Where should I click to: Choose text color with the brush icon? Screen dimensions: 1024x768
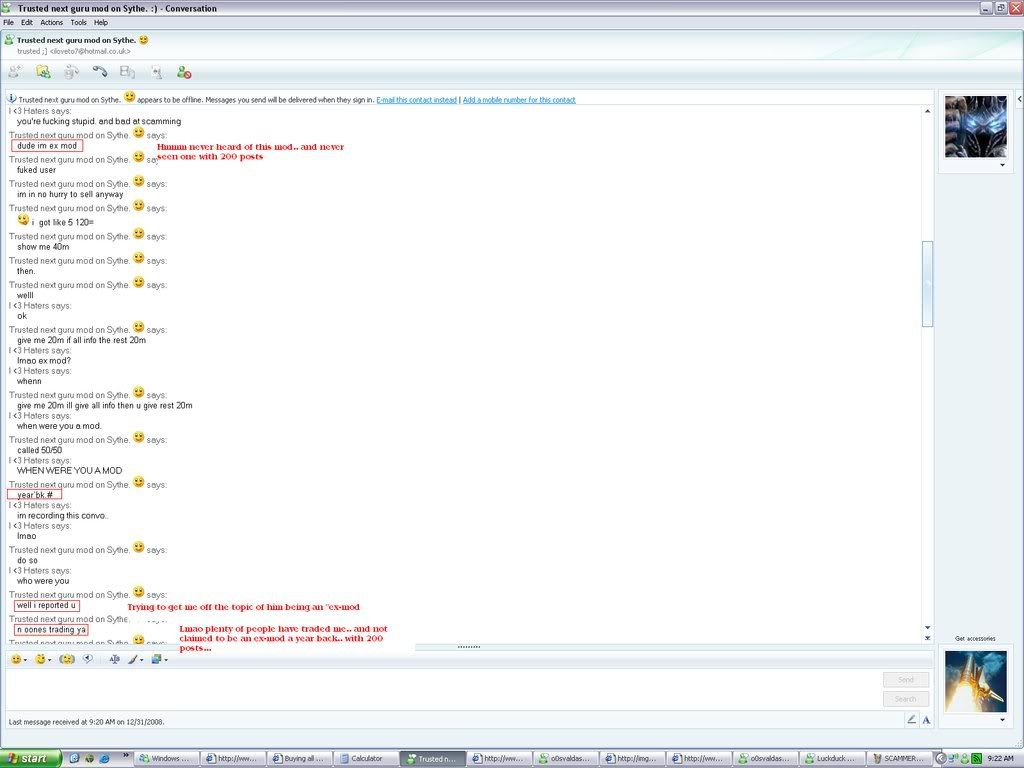click(x=133, y=659)
